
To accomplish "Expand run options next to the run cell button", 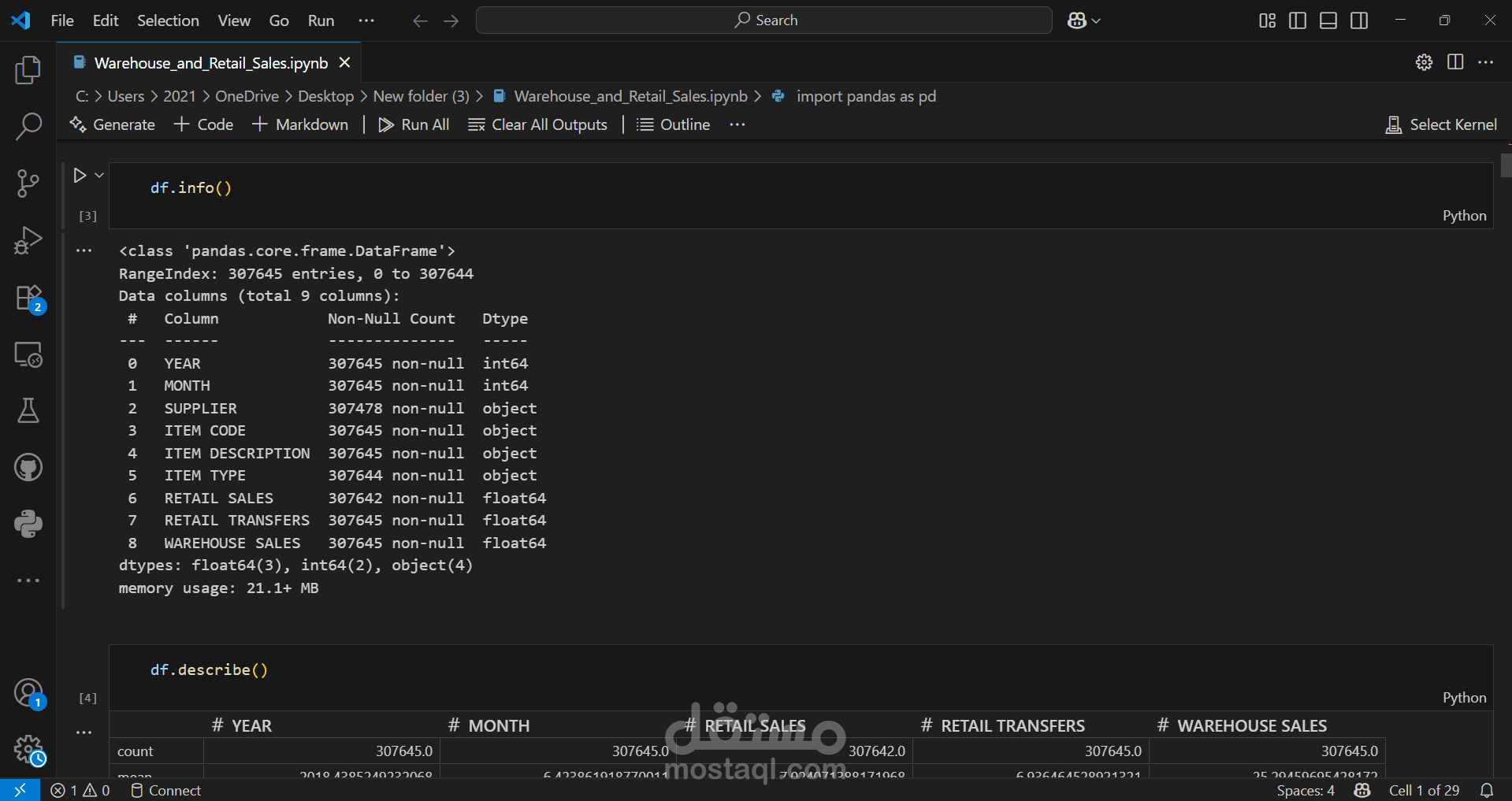I will click(99, 175).
